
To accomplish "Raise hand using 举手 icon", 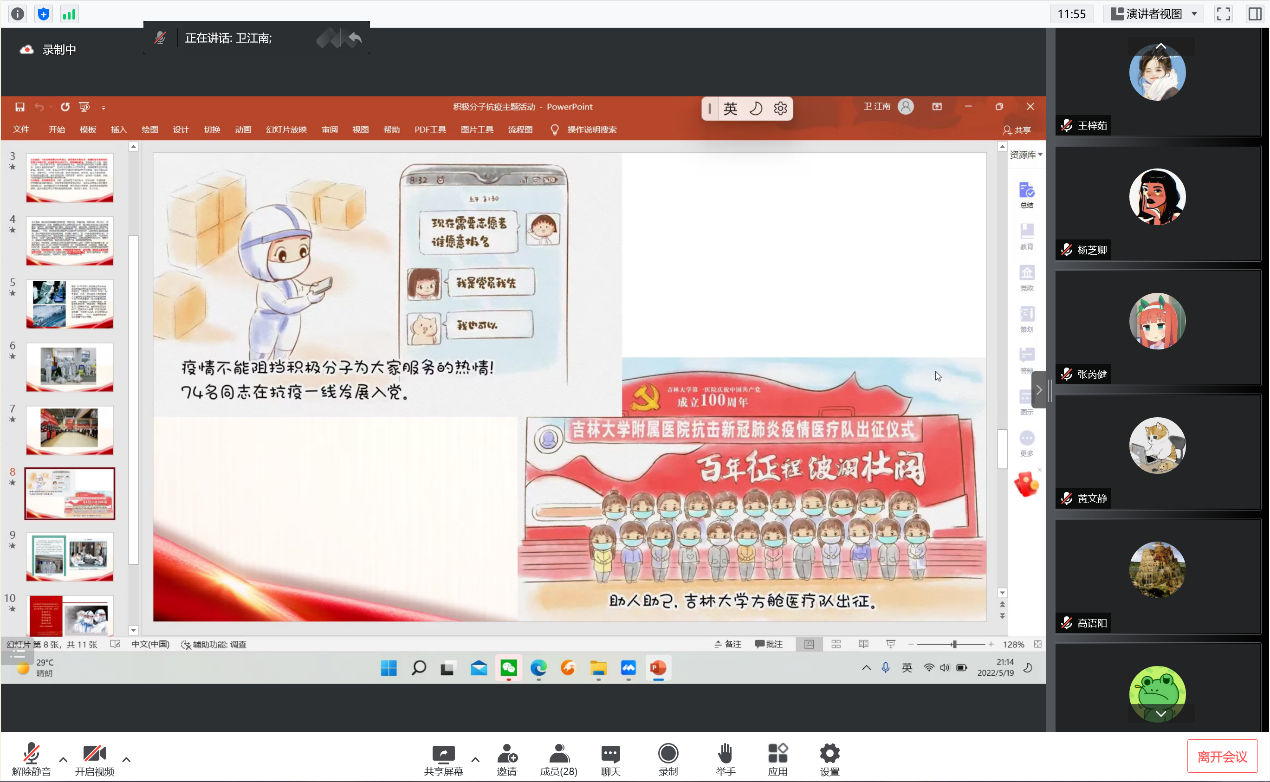I will coord(726,755).
